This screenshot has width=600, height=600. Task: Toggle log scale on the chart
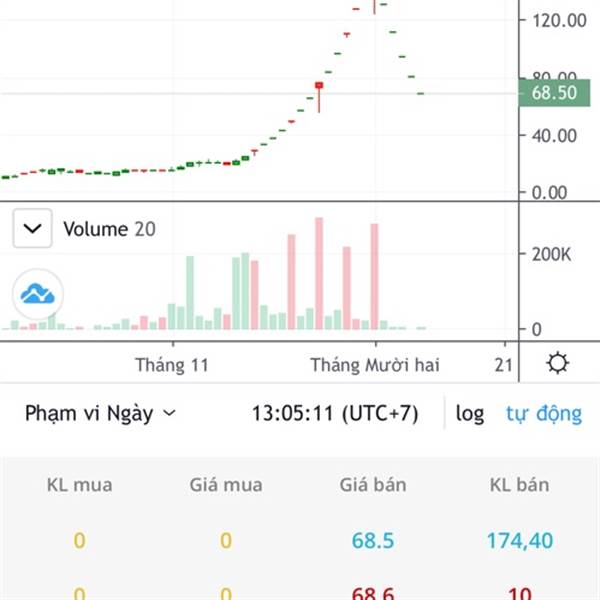pyautogui.click(x=470, y=414)
